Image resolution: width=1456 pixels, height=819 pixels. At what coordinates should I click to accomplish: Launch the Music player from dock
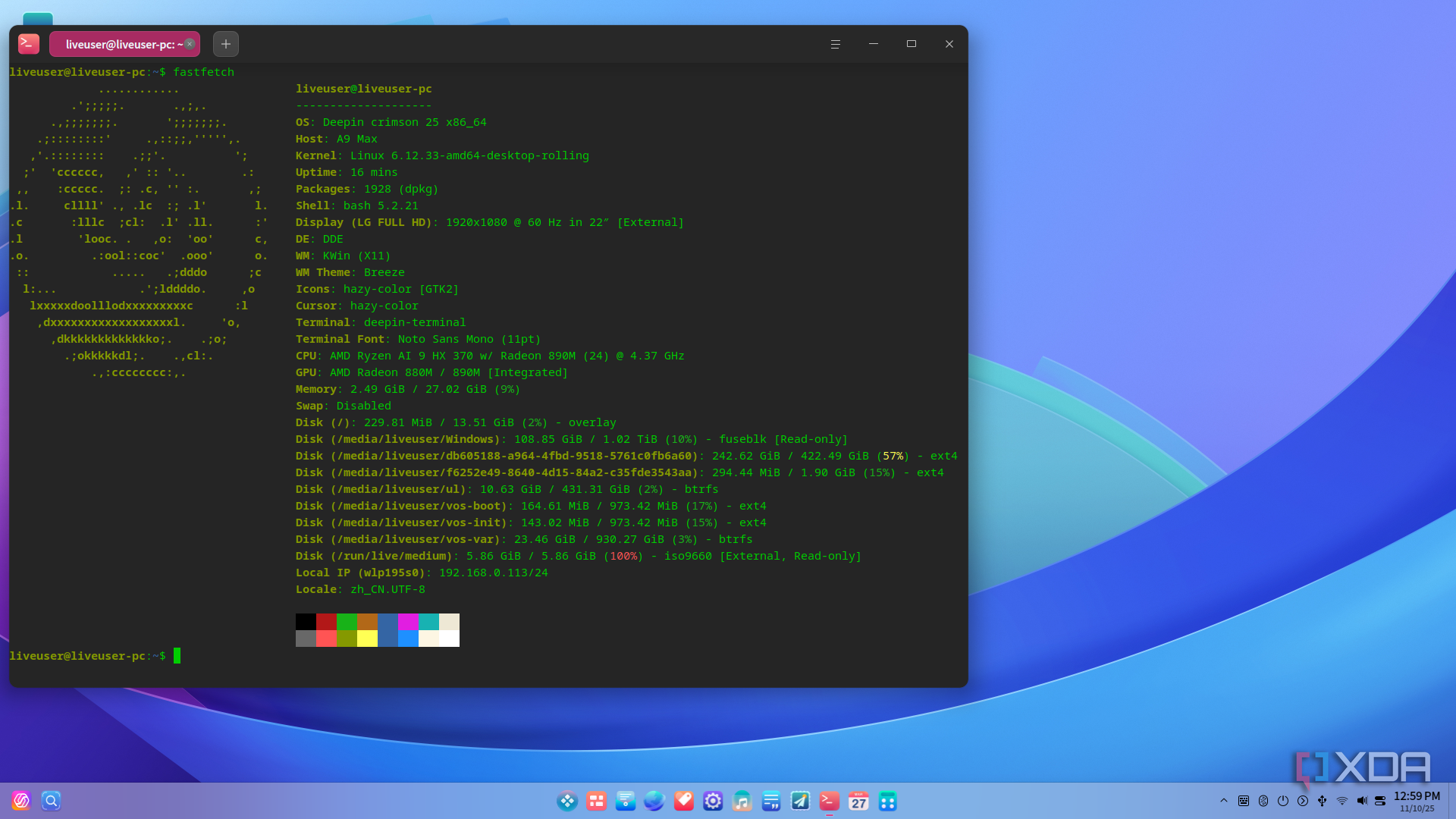pyautogui.click(x=742, y=801)
